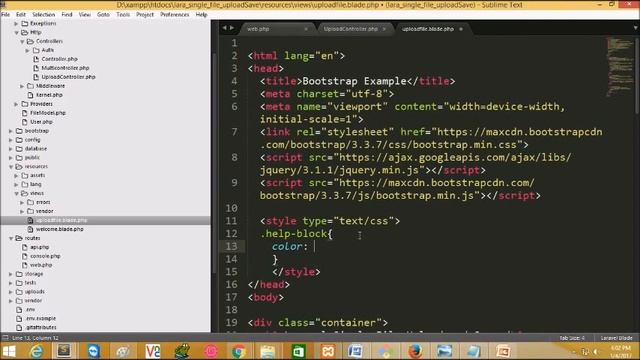Expand the Providers folder
The image size is (640, 360).
click(x=16, y=104)
